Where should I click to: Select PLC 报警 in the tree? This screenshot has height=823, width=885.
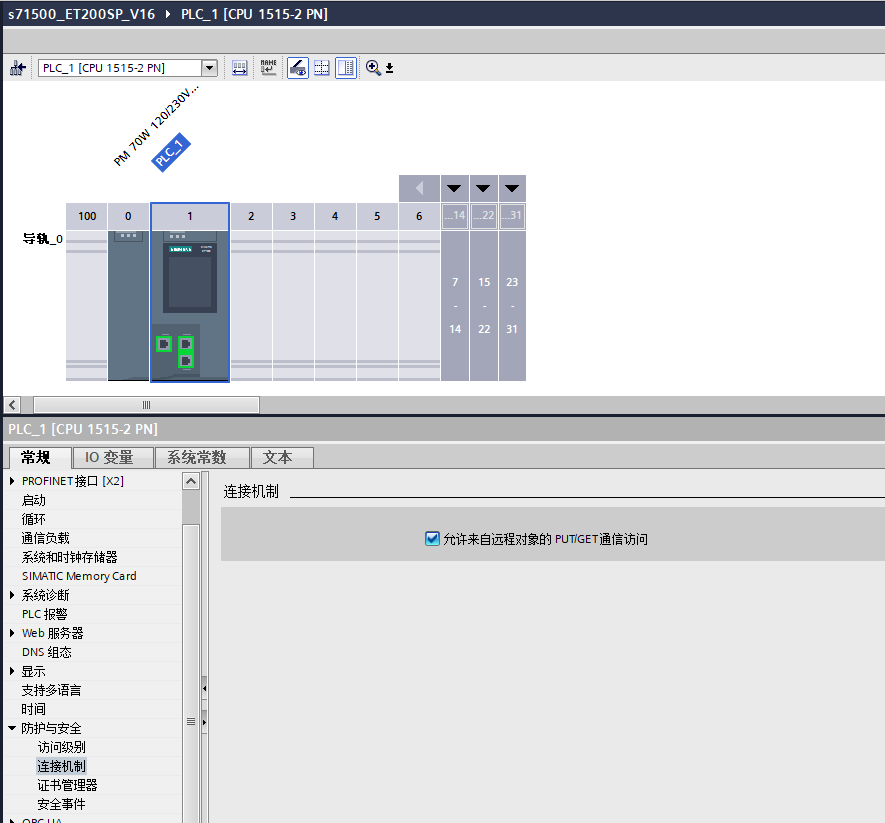coord(45,614)
